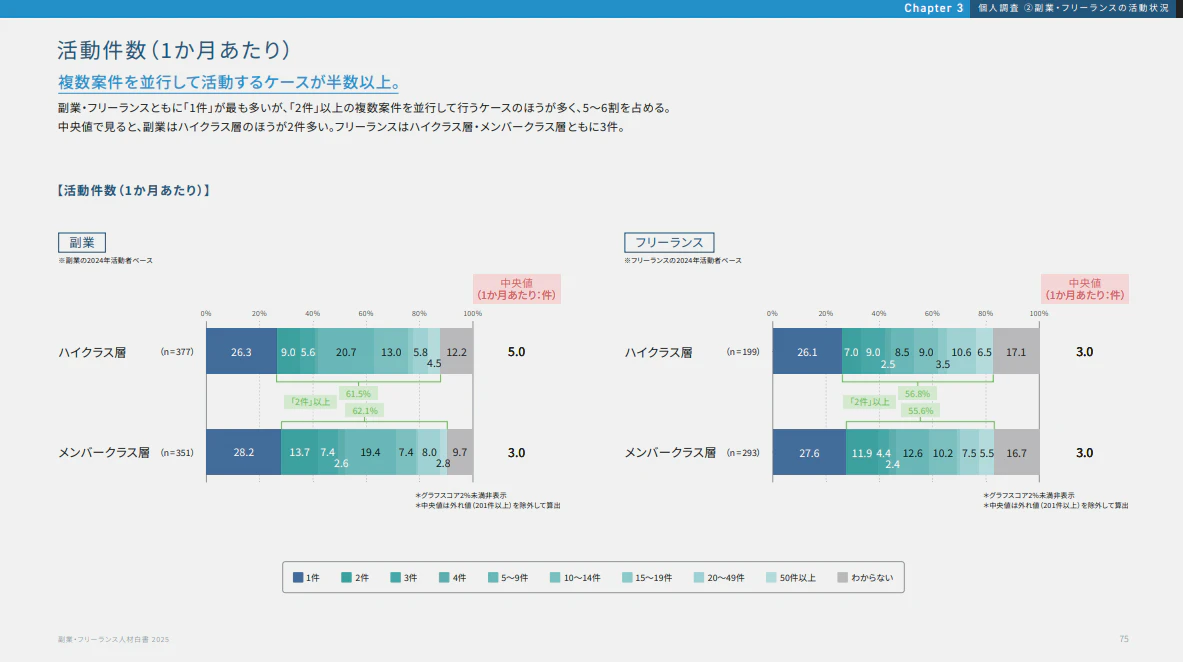Click the 2.5 value label
The width and height of the screenshot is (1183, 662).
click(x=888, y=364)
